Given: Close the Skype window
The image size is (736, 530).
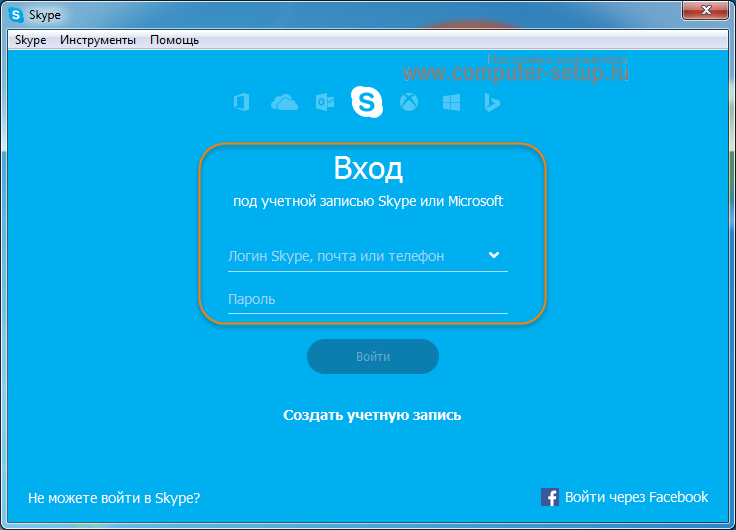Looking at the screenshot, I should coord(705,10).
